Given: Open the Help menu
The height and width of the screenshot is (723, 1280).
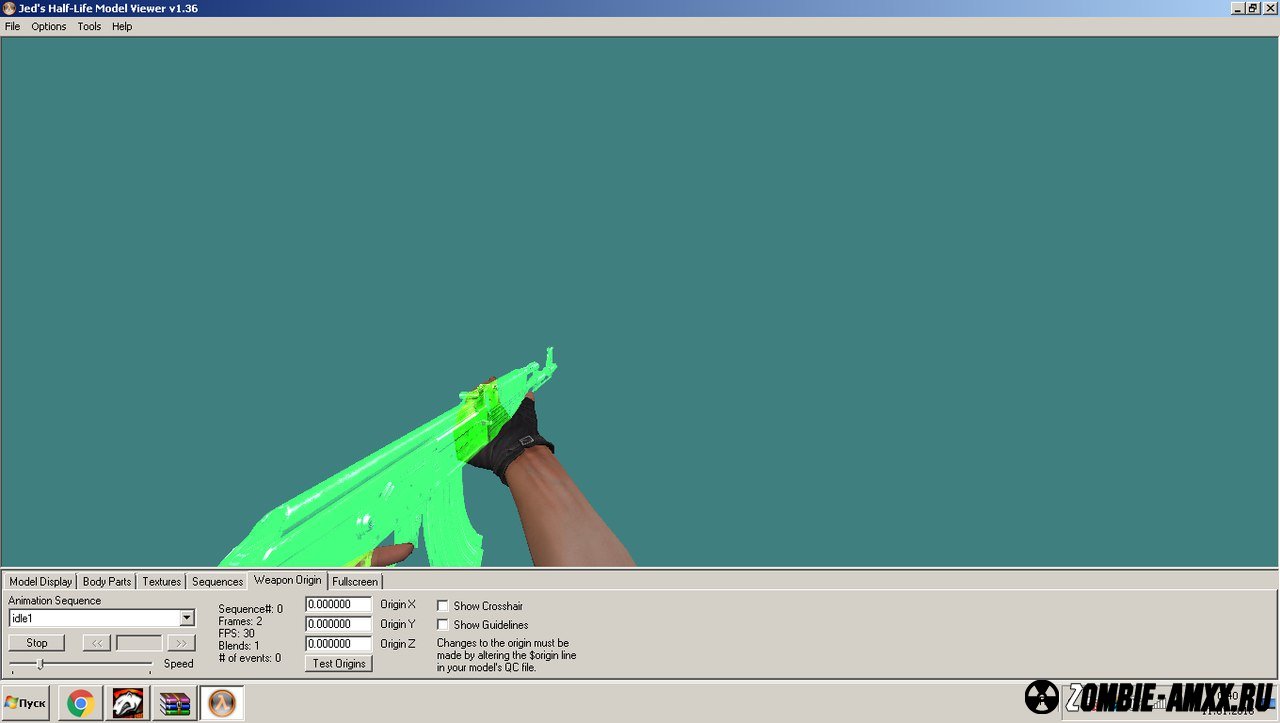Looking at the screenshot, I should (x=122, y=27).
